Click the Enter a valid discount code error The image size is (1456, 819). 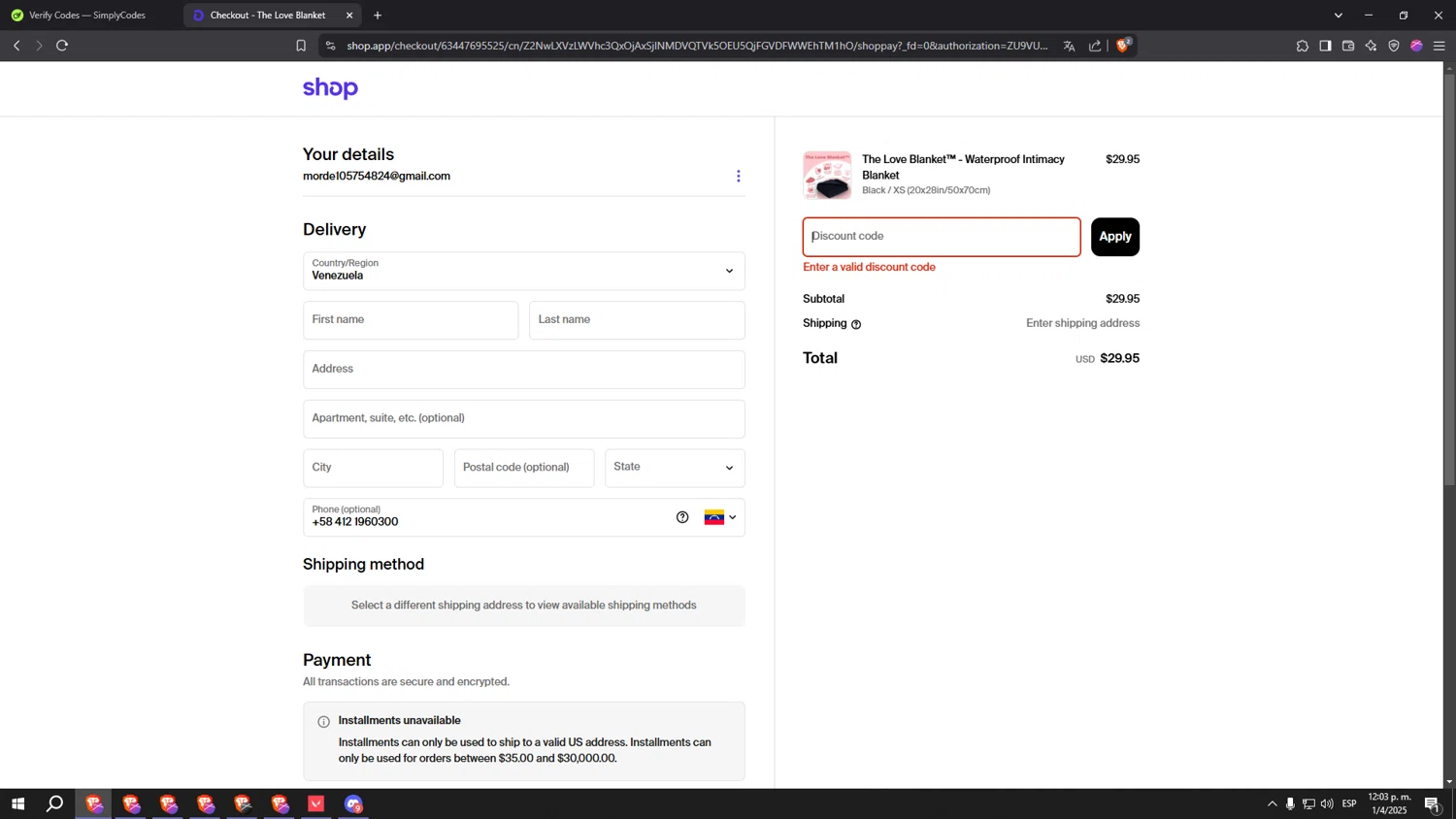869,267
